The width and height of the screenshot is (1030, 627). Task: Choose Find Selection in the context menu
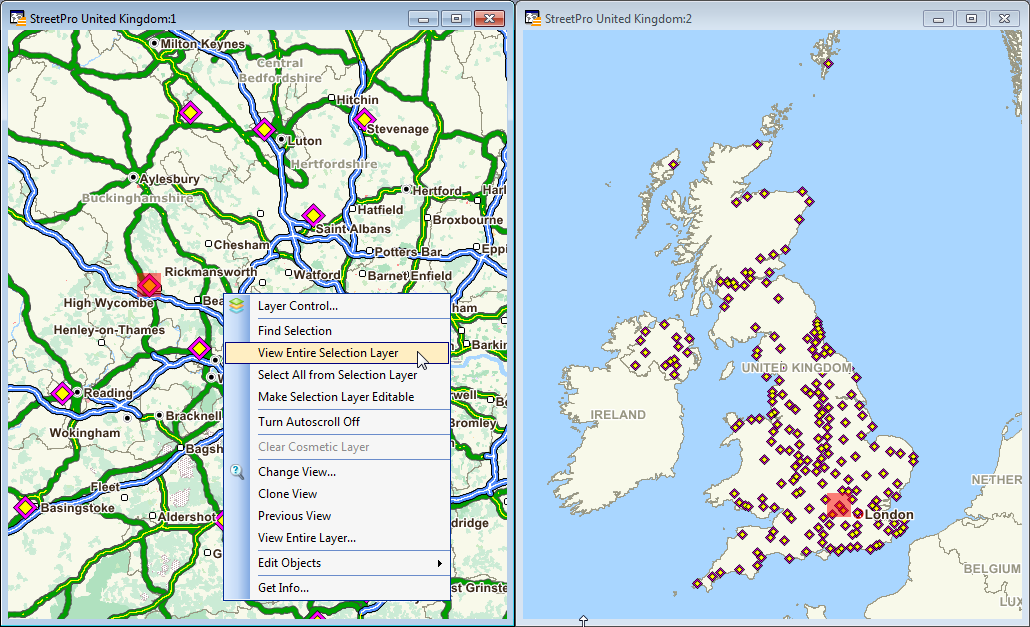(x=337, y=331)
